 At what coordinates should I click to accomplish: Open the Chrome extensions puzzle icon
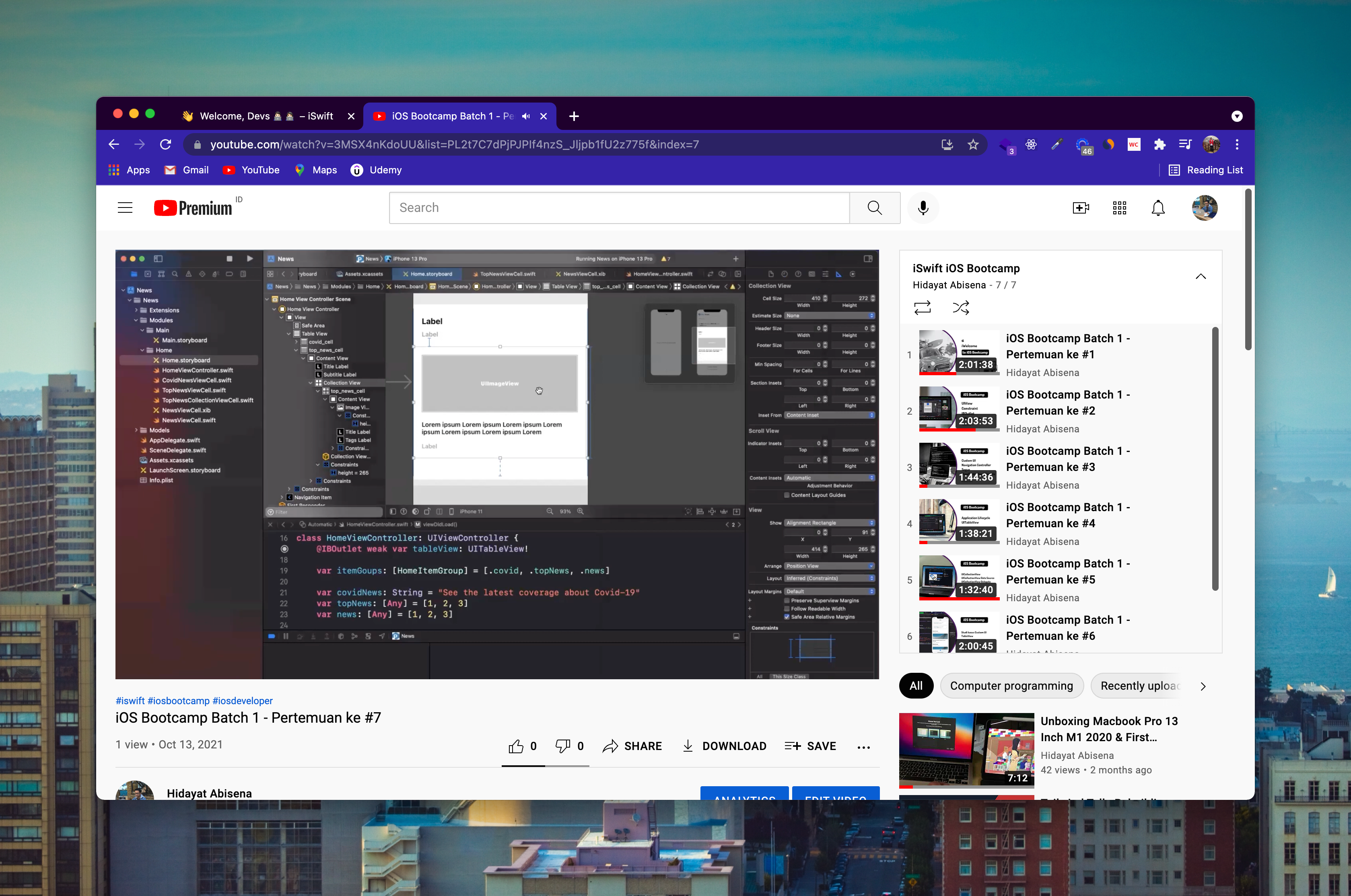click(x=1159, y=144)
